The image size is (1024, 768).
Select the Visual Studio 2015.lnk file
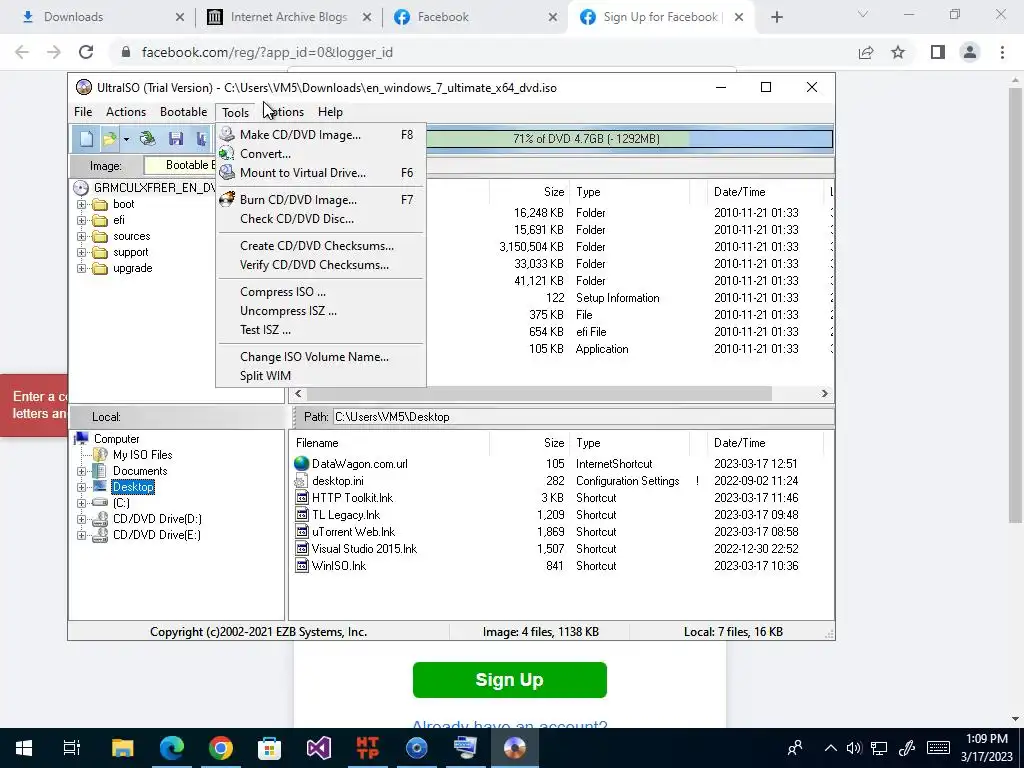pos(364,549)
